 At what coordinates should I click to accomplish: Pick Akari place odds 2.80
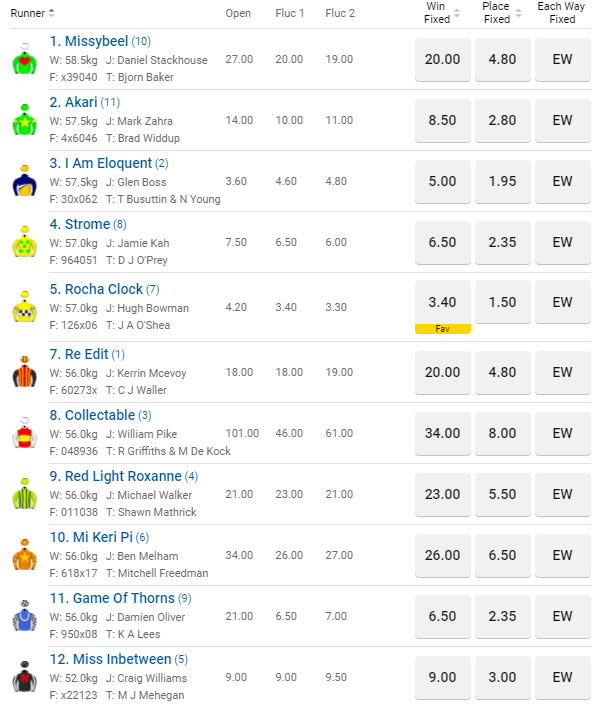pos(502,120)
